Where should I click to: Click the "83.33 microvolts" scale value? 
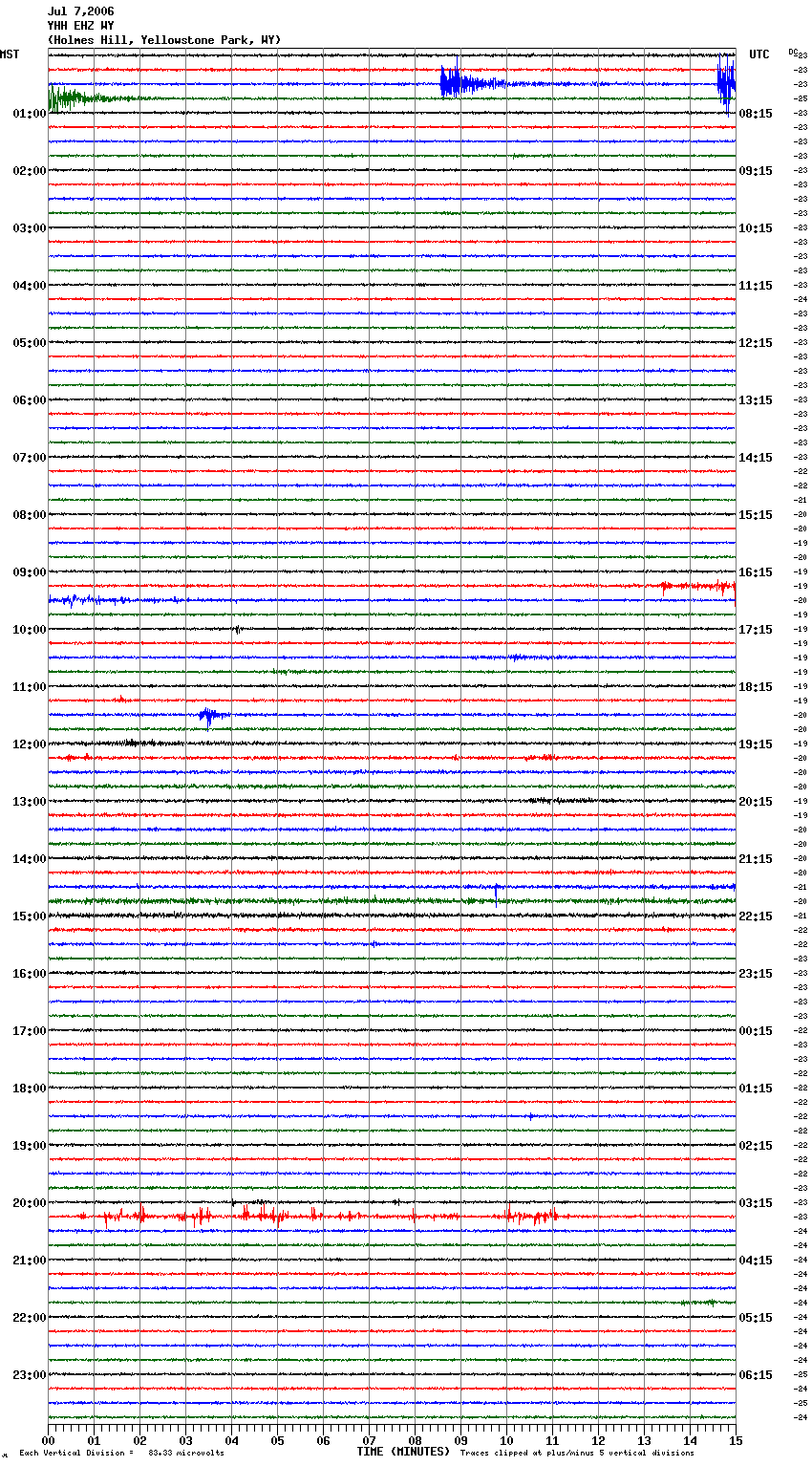(186, 1454)
